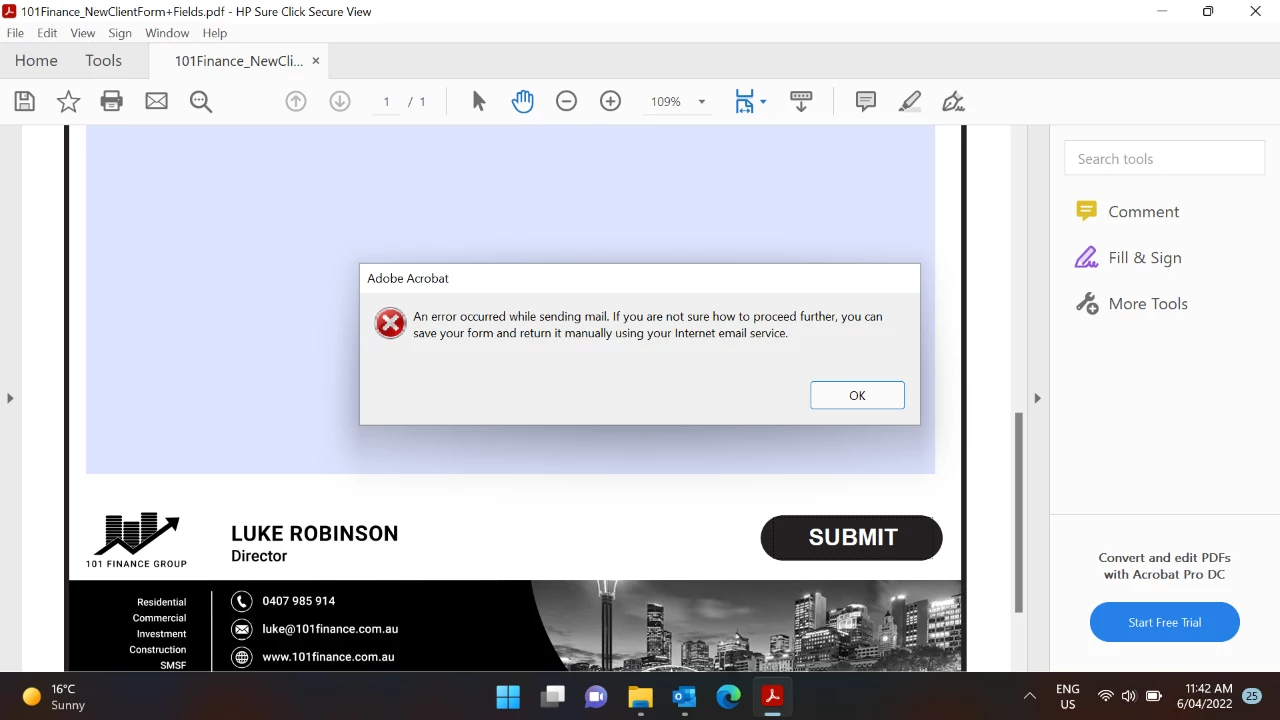Open the Edit menu

[47, 33]
